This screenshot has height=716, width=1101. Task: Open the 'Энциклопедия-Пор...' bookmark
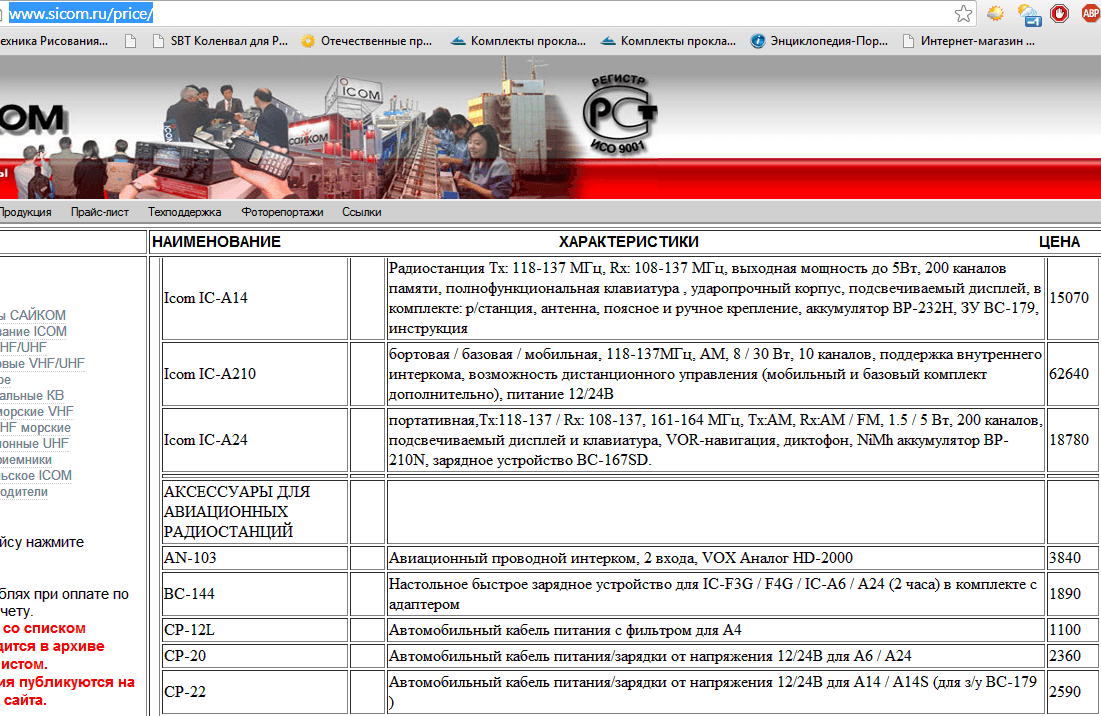click(818, 42)
